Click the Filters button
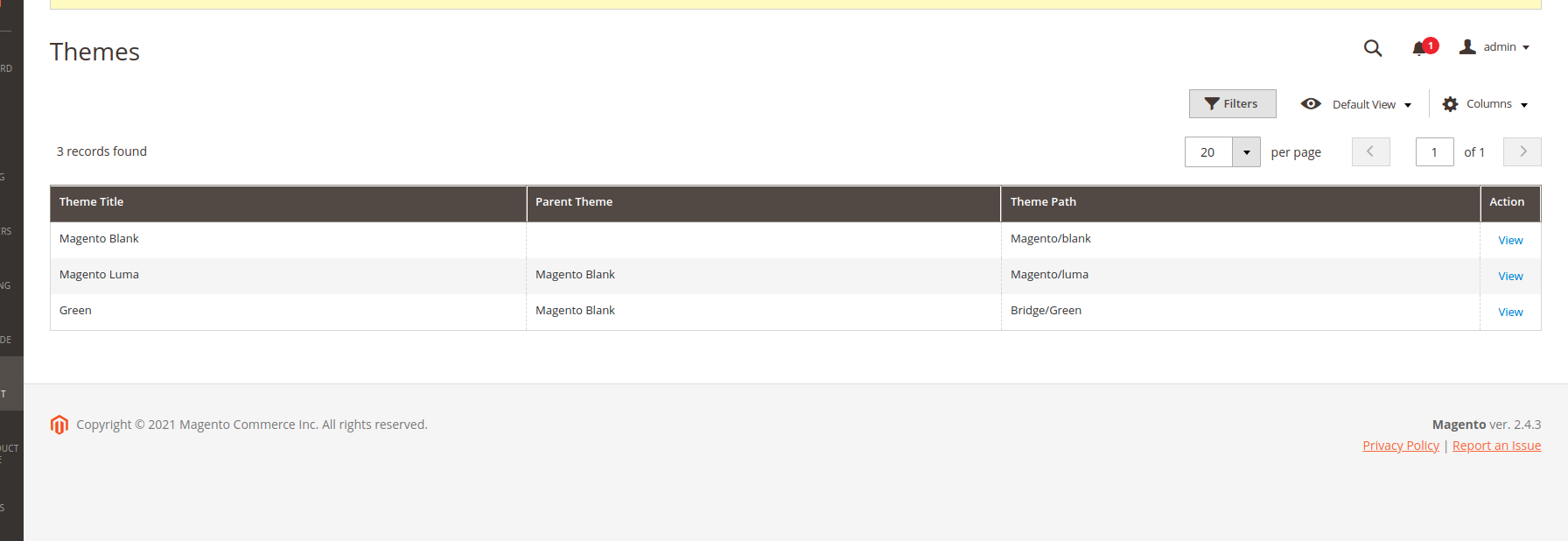The width and height of the screenshot is (1568, 541). pos(1232,103)
